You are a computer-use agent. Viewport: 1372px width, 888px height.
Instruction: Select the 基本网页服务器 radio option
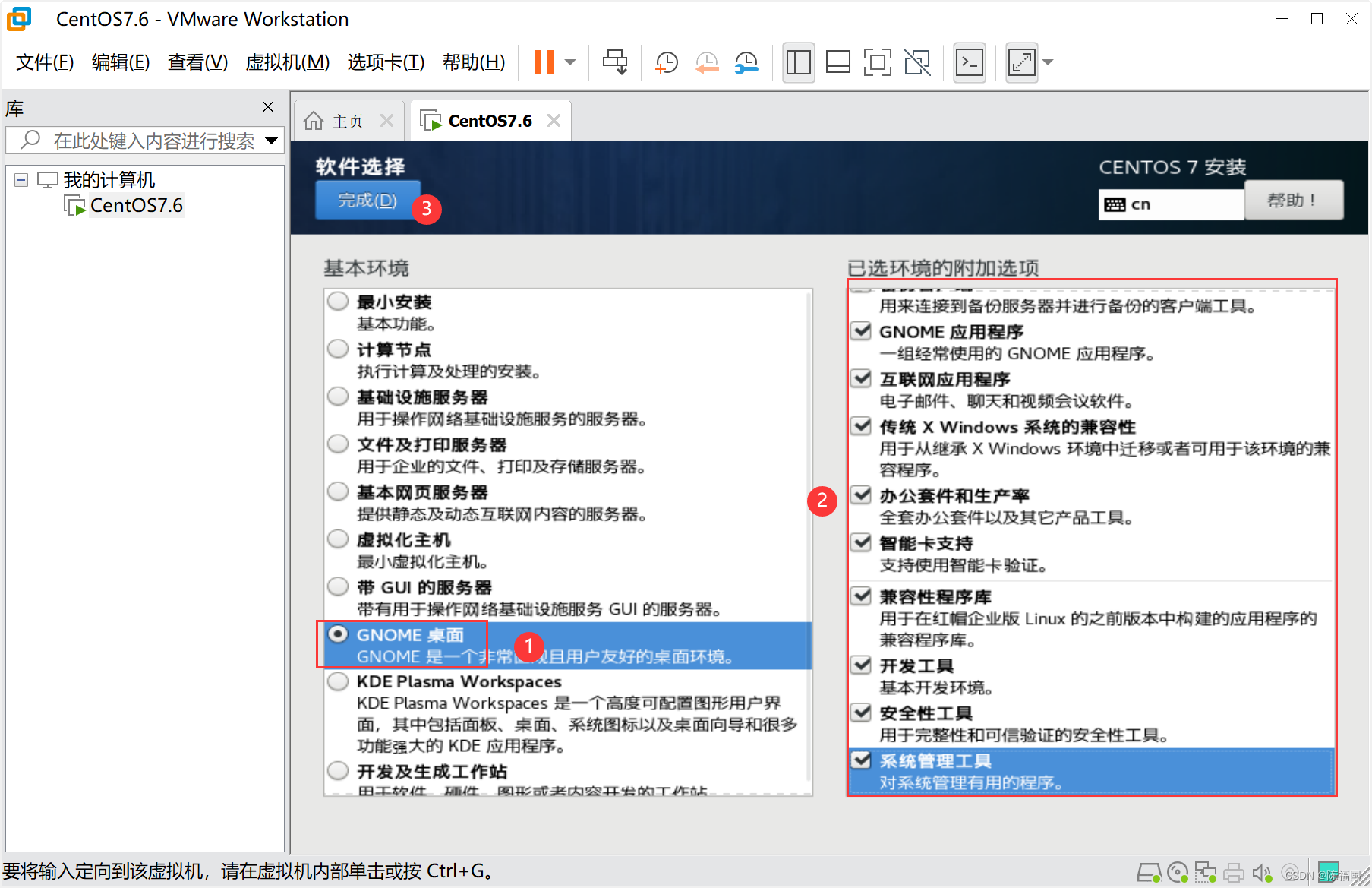[338, 492]
